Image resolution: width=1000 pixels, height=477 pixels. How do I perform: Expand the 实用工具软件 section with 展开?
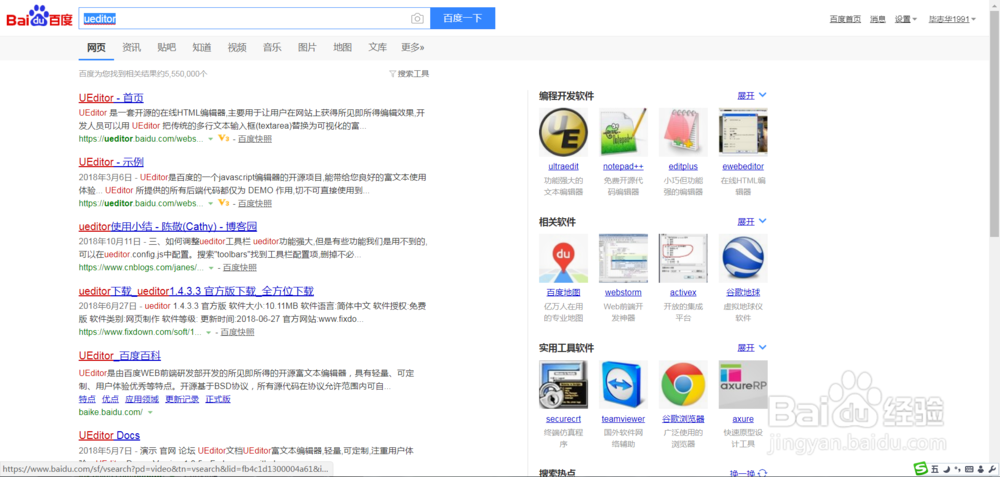tap(752, 348)
